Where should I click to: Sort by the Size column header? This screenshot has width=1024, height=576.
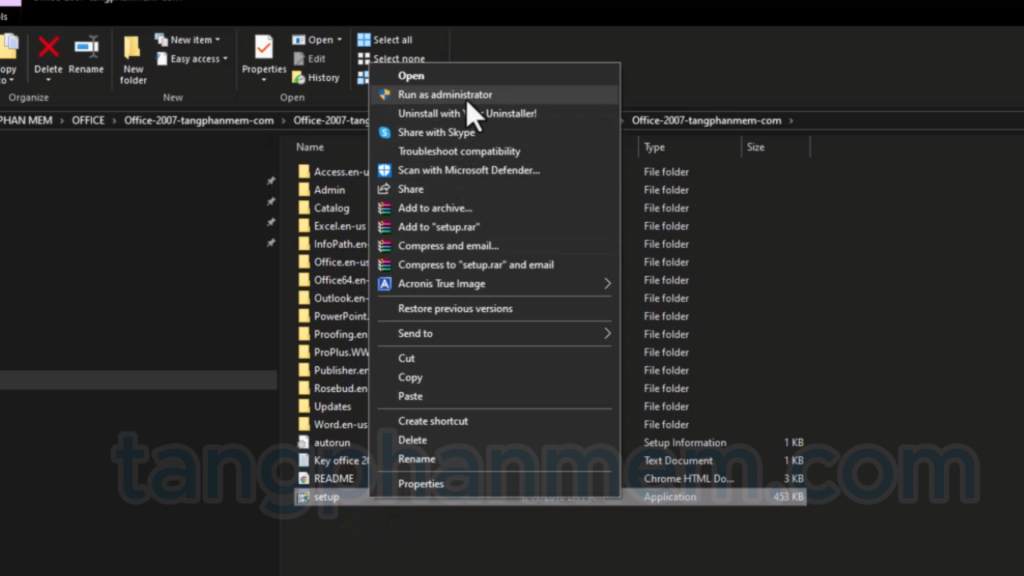click(756, 148)
